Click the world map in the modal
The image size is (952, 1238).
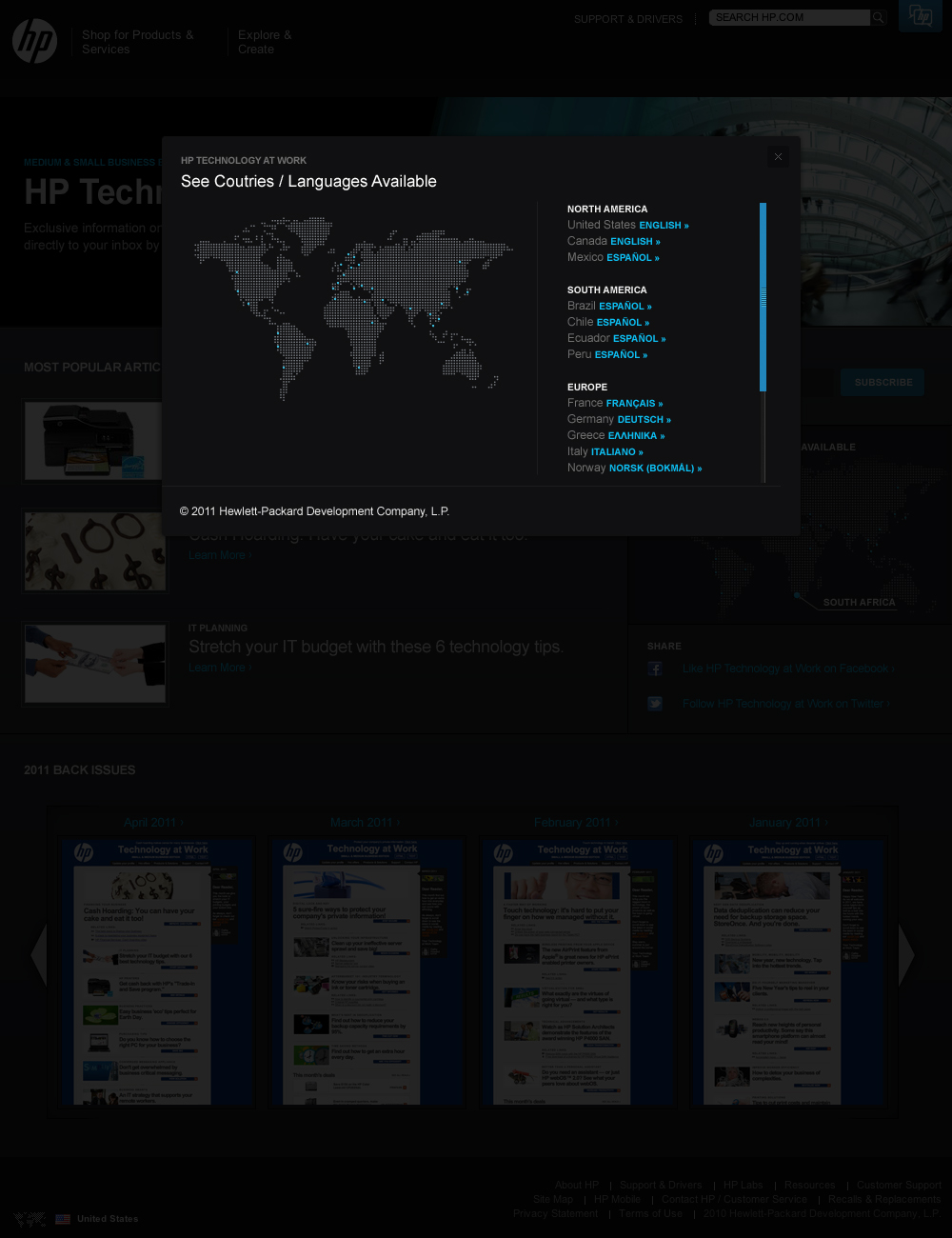352,307
